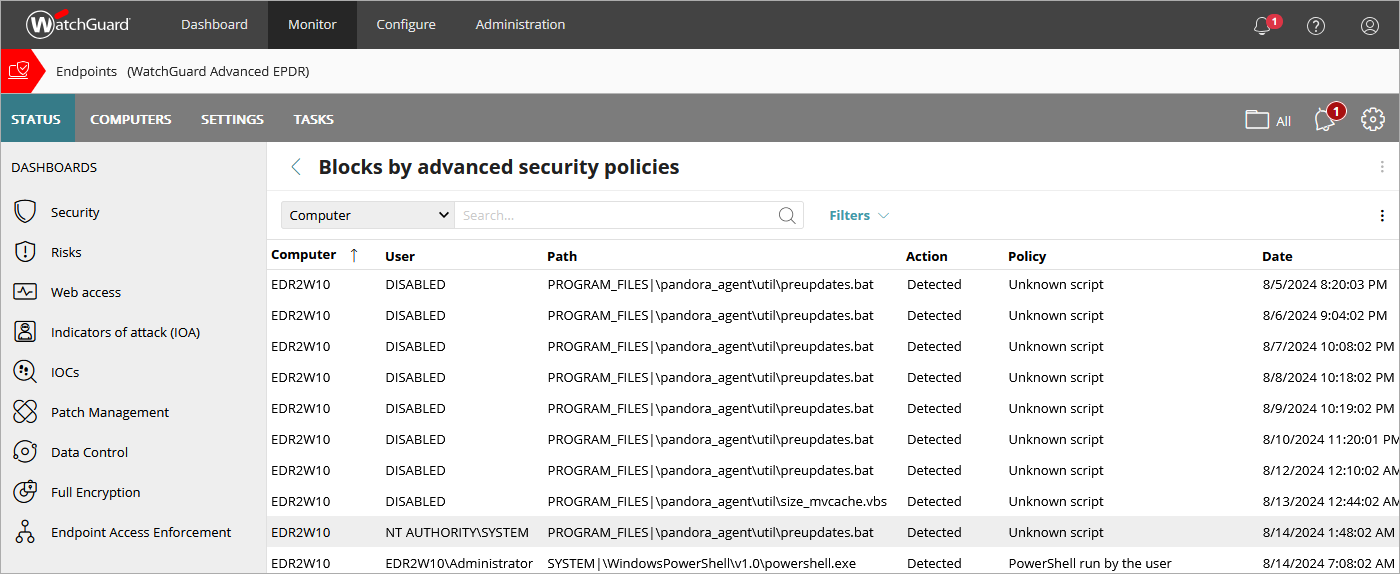This screenshot has width=1400, height=574.
Task: Open the Indicators of attack (IOA) dashboard
Action: 125,332
